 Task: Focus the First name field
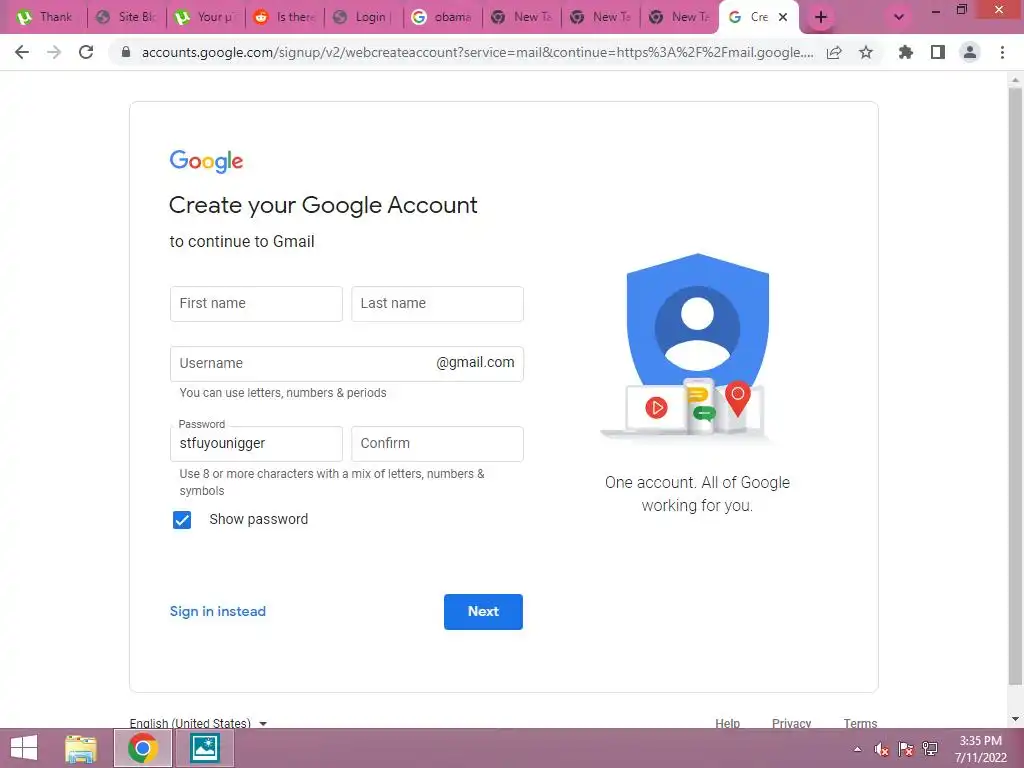(256, 304)
